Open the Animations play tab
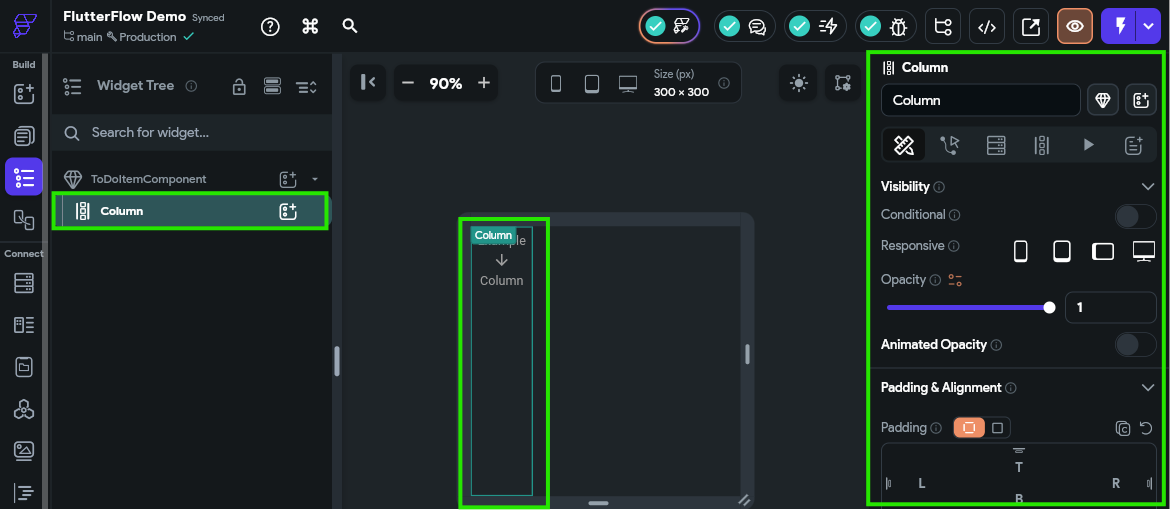Viewport: 1170px width, 510px height. [1088, 145]
